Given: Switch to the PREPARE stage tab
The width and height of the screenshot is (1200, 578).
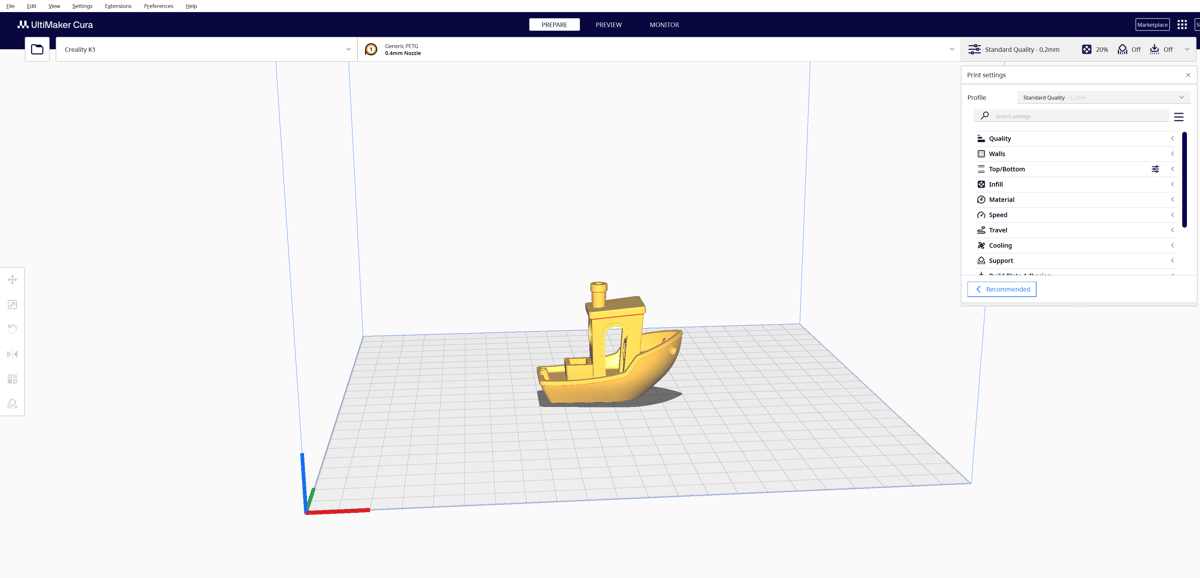Looking at the screenshot, I should (554, 24).
